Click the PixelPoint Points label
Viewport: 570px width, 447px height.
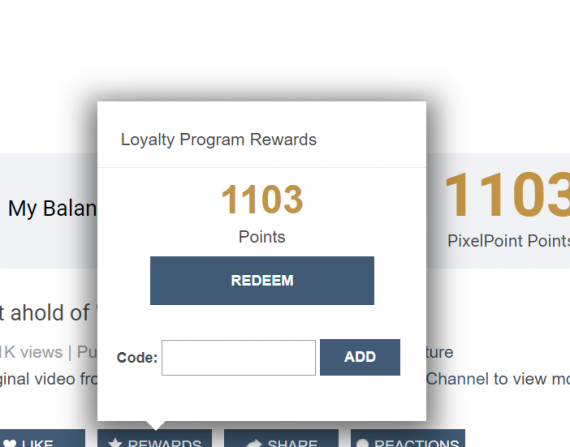coord(509,241)
